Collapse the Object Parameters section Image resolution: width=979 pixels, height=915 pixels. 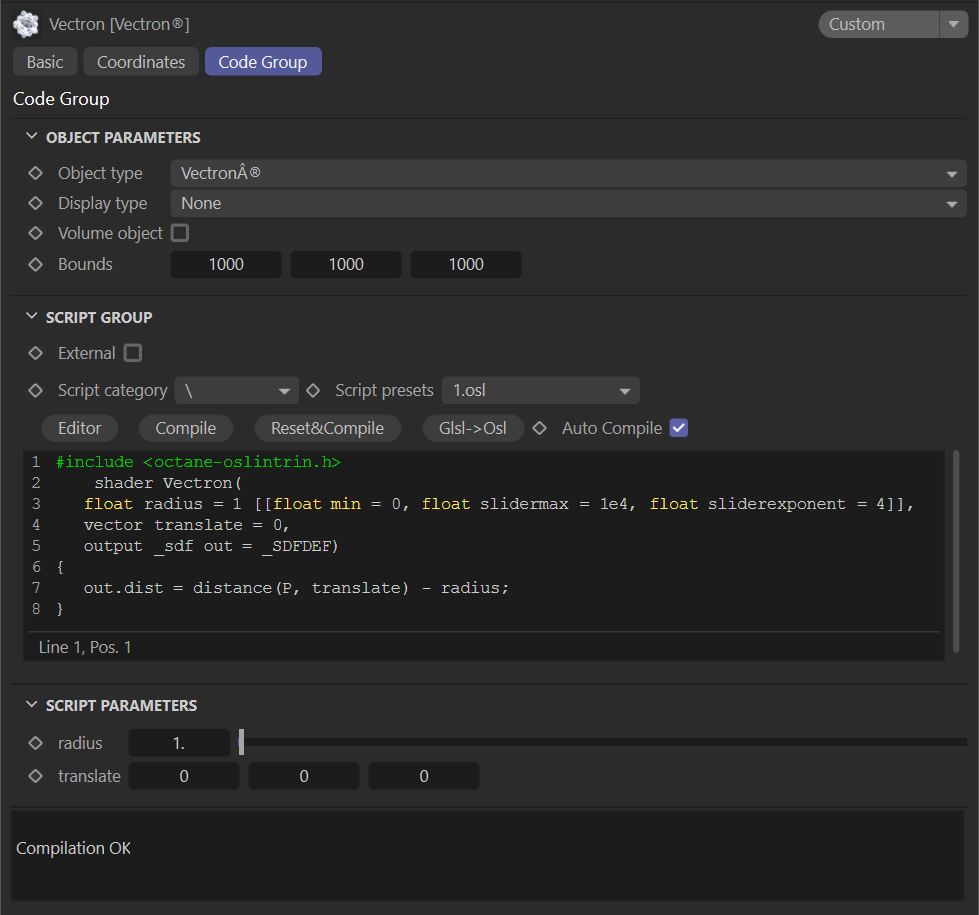click(x=31, y=138)
